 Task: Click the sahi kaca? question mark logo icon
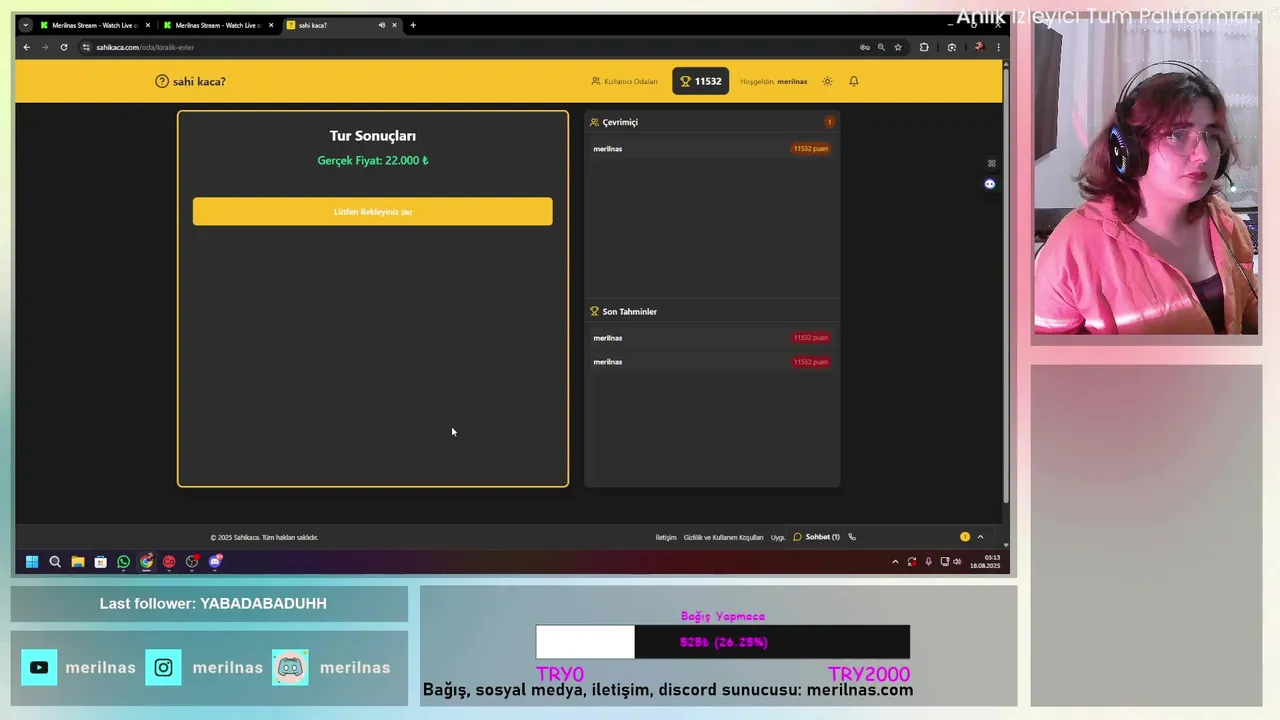click(162, 81)
